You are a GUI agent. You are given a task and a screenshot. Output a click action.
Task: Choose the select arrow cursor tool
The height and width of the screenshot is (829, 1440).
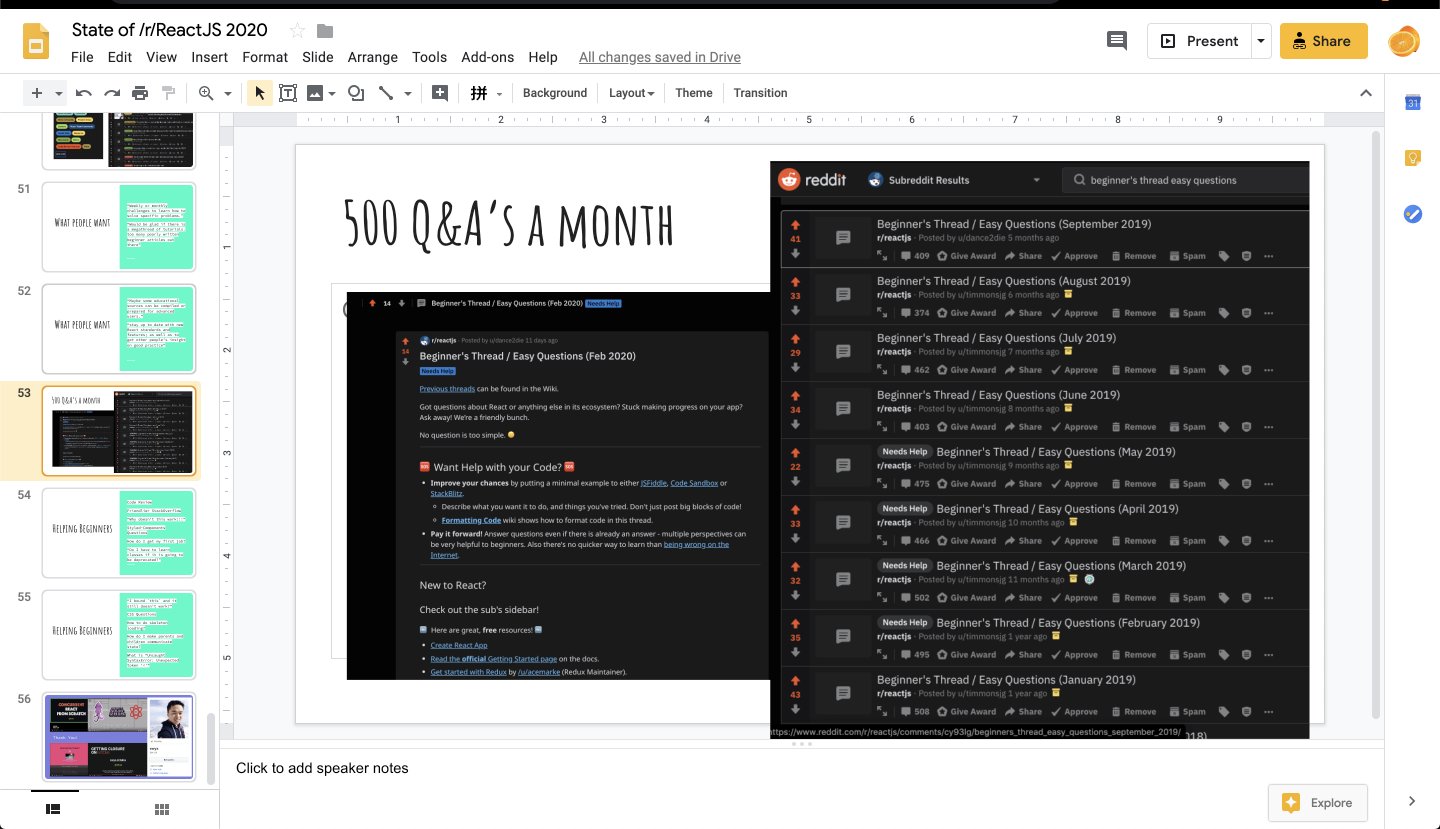[260, 93]
